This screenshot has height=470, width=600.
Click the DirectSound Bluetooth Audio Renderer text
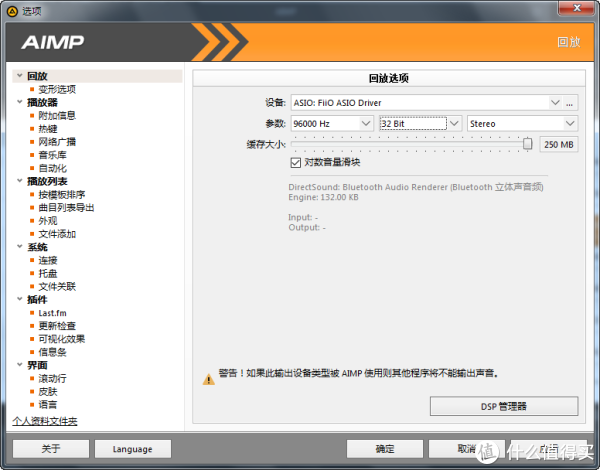pos(416,187)
